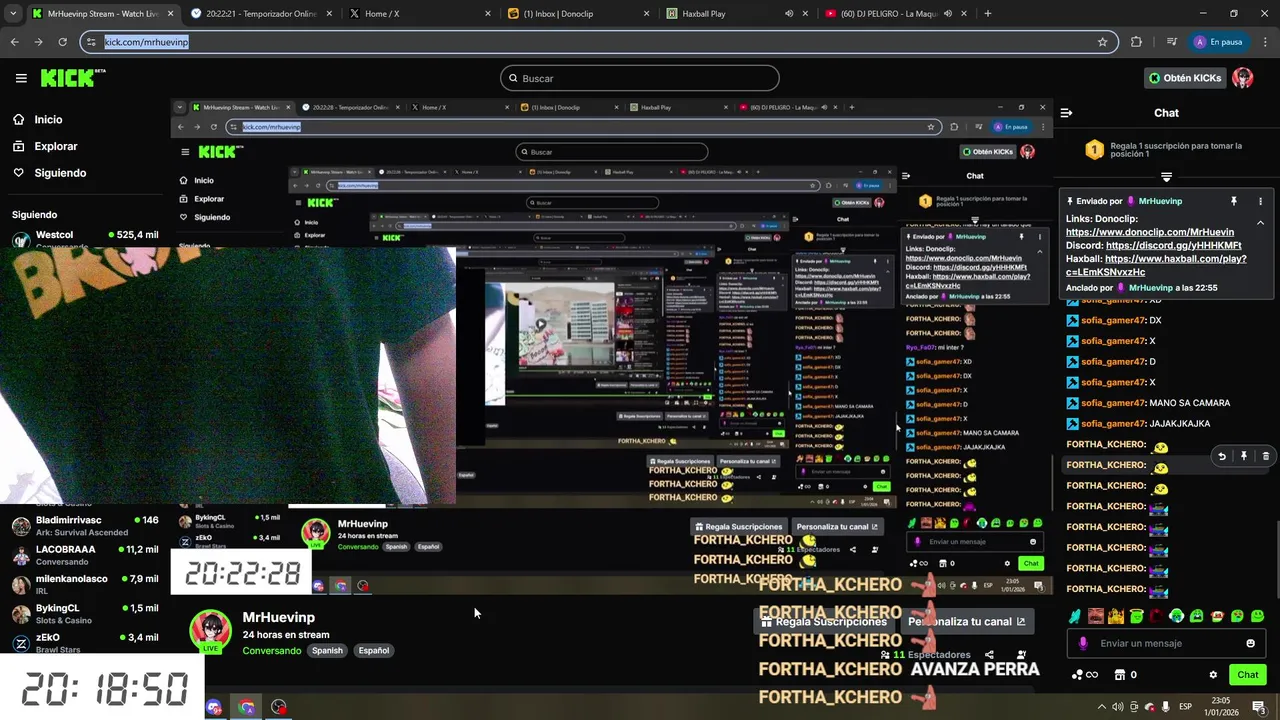Focus the Enviar un mensaje input
Viewport: 1280px width, 720px height.
click(x=1165, y=643)
